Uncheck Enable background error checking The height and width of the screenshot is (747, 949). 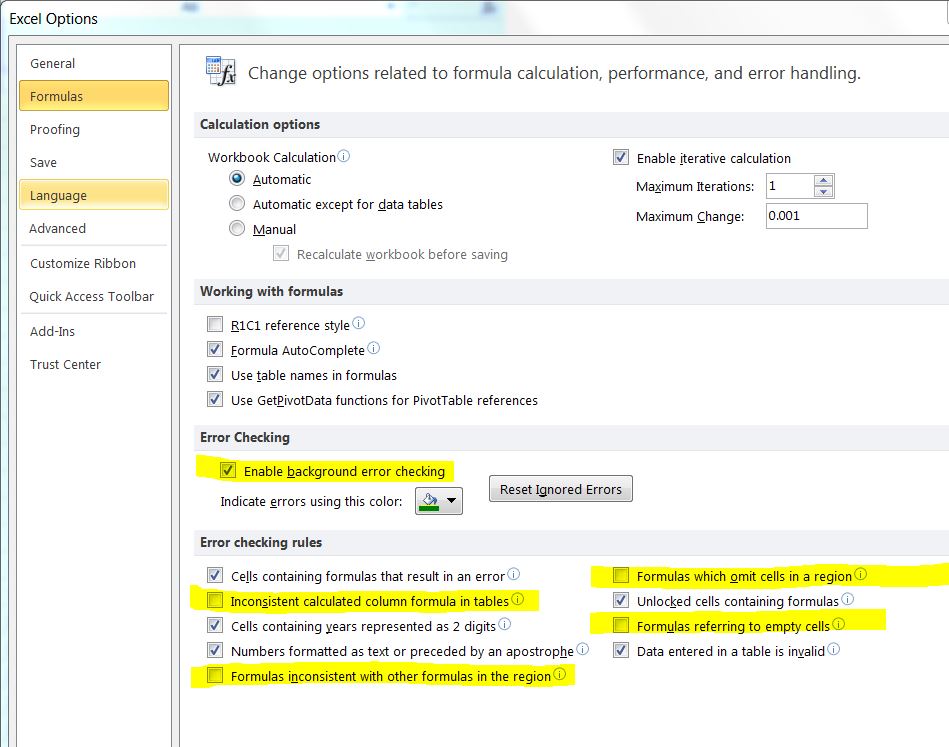(x=228, y=471)
